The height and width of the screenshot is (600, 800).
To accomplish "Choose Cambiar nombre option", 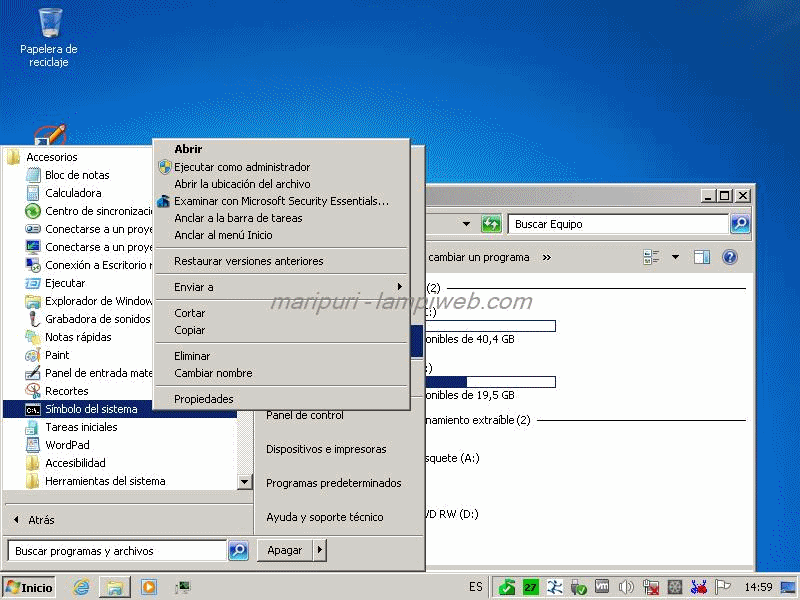I will [281, 373].
